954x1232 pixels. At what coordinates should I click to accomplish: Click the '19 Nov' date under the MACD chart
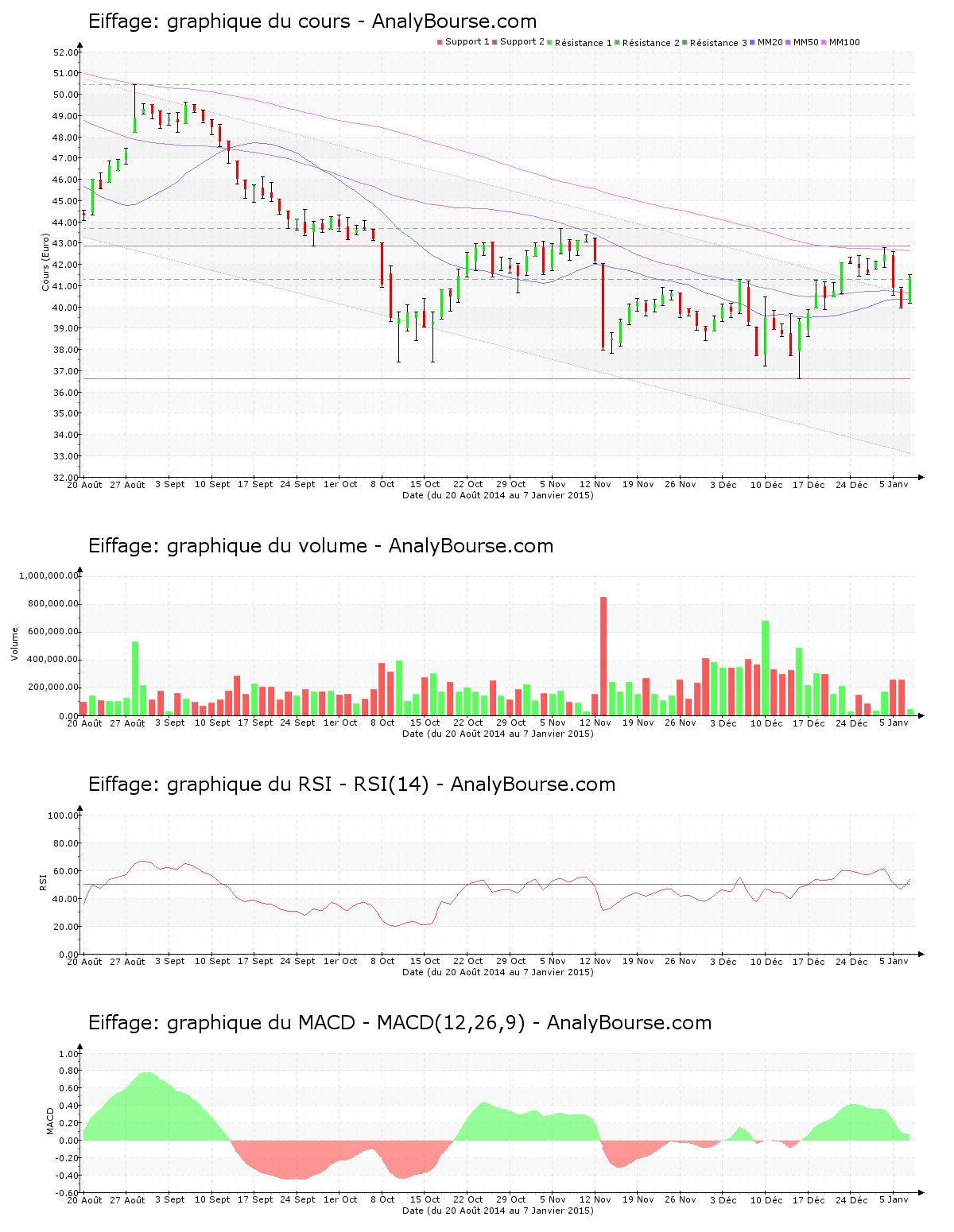[638, 1199]
